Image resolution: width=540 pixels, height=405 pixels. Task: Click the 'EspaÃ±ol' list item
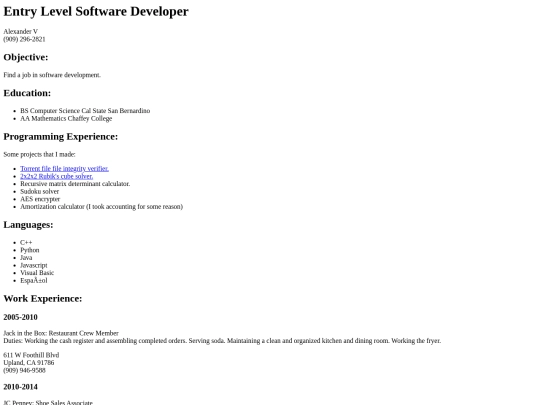click(34, 280)
